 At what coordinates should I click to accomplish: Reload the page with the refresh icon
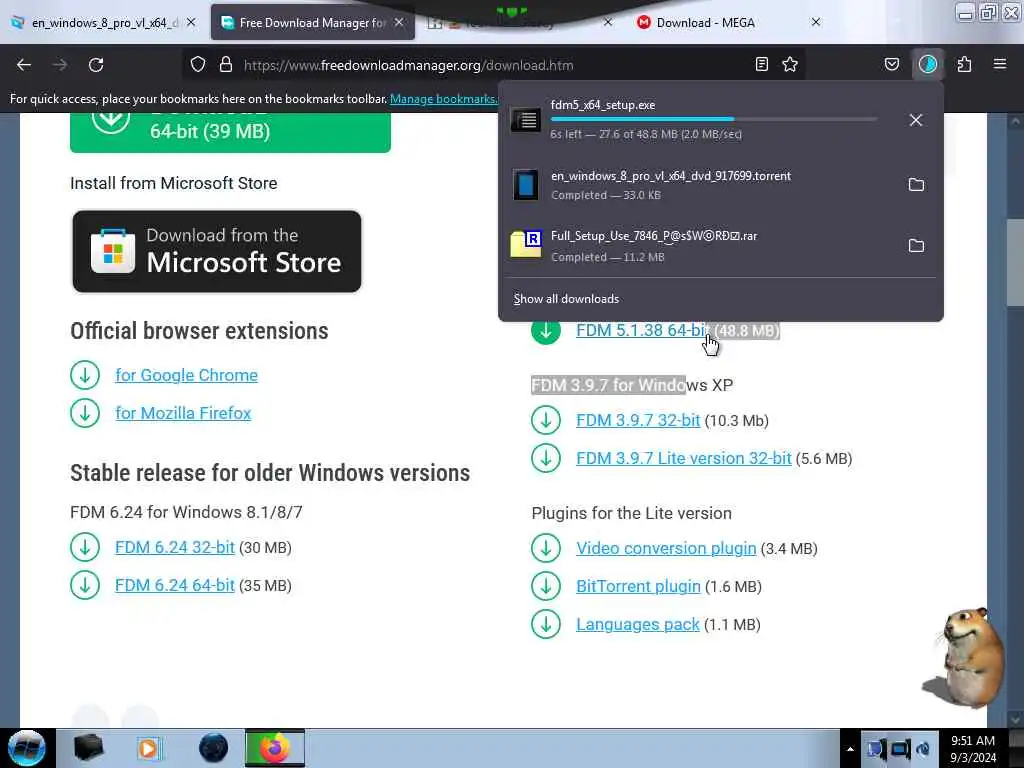[x=96, y=65]
